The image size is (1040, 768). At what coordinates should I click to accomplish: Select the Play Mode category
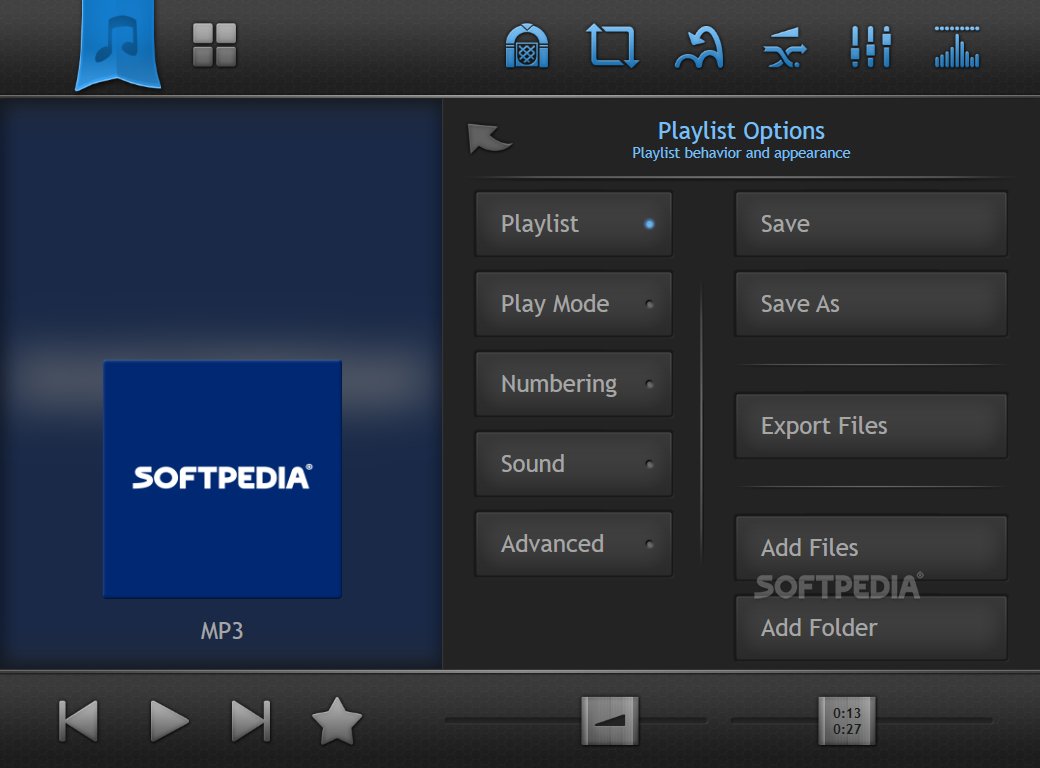click(574, 304)
